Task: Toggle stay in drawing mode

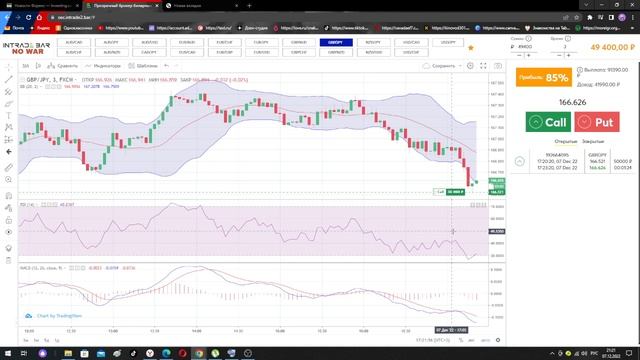Action: click(x=9, y=208)
